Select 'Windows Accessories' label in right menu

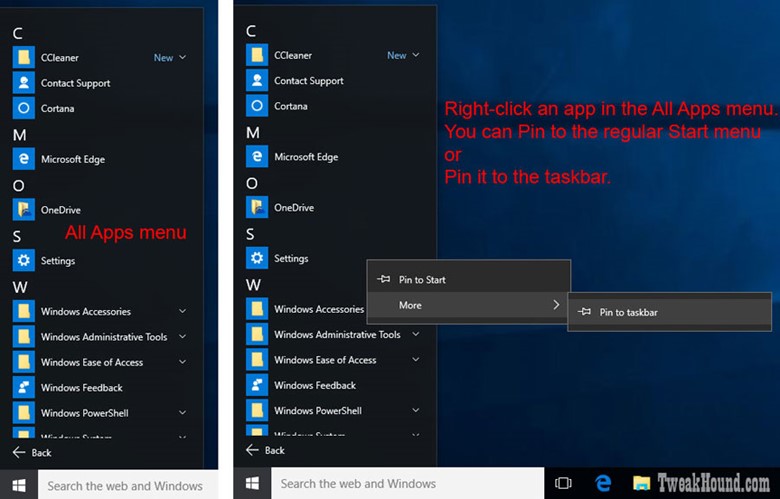tap(319, 309)
